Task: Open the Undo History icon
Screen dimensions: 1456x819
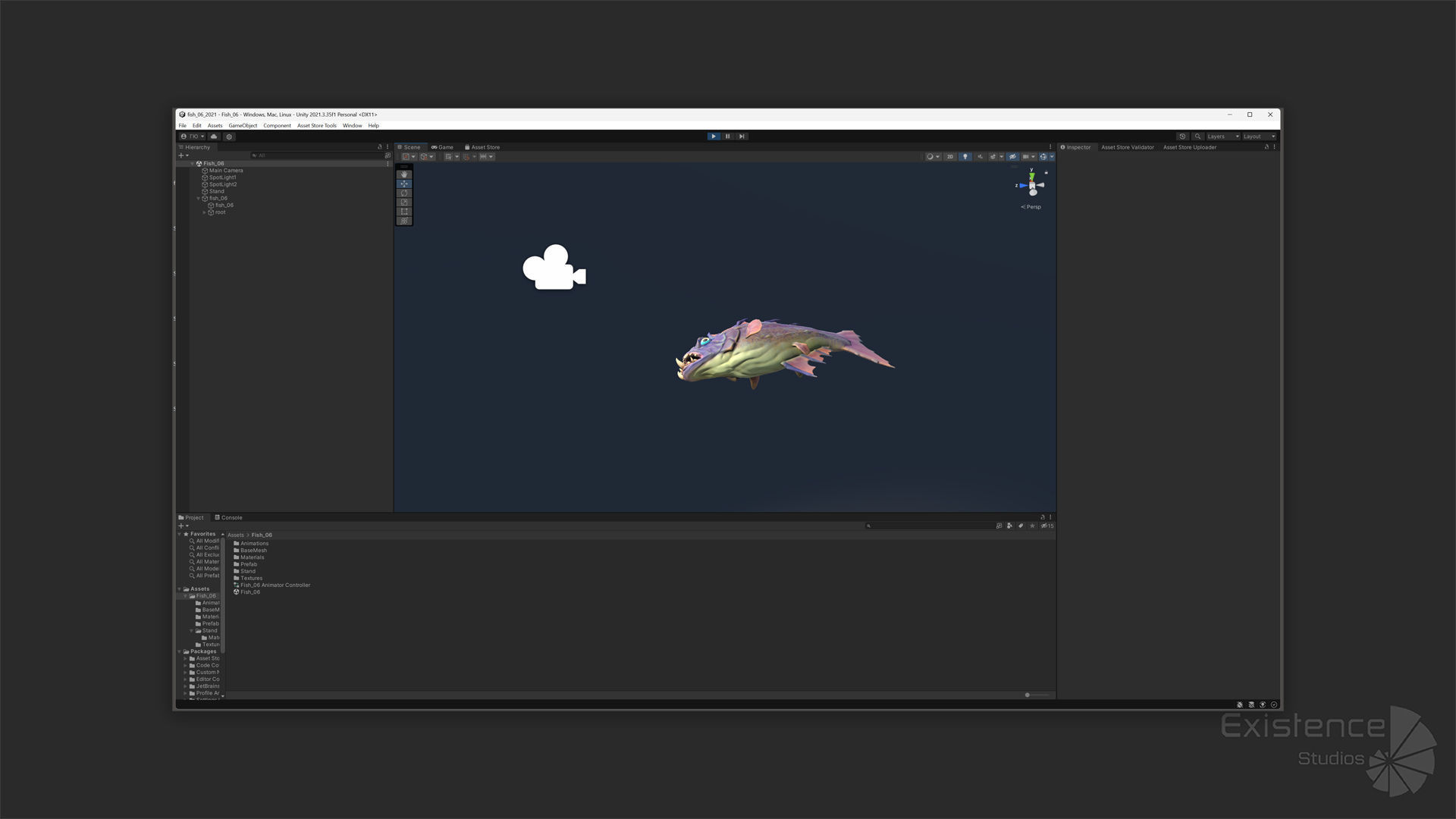Action: pos(1182,136)
